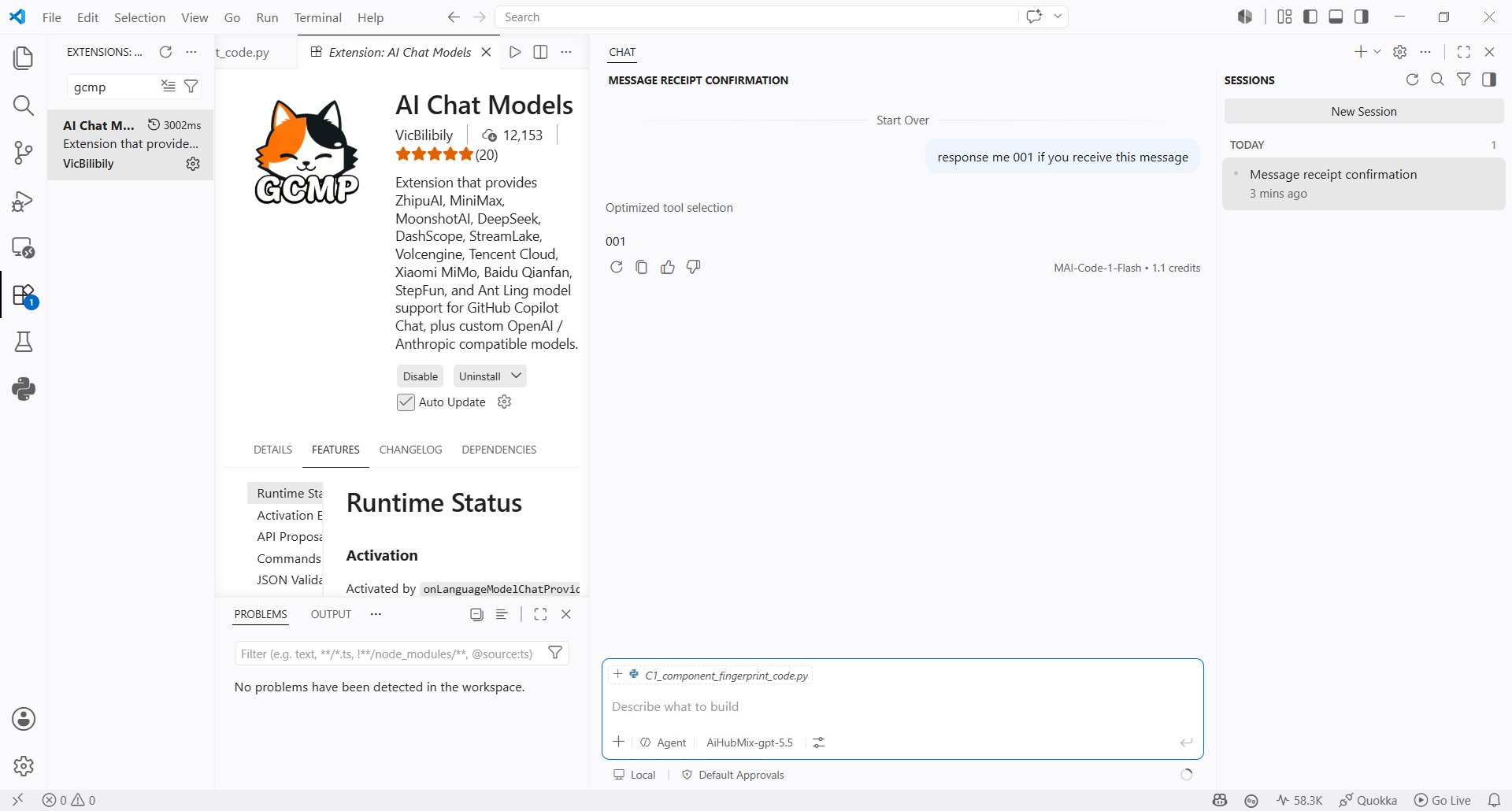Open the VicBilibily publisher link

tap(424, 135)
